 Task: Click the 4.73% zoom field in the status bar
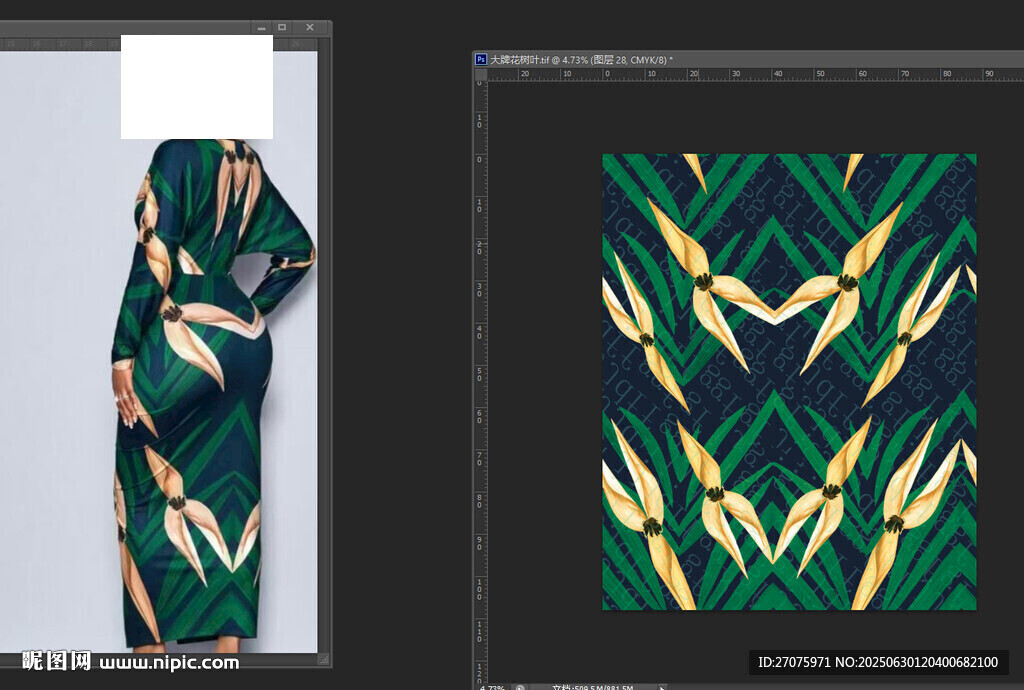(492, 687)
